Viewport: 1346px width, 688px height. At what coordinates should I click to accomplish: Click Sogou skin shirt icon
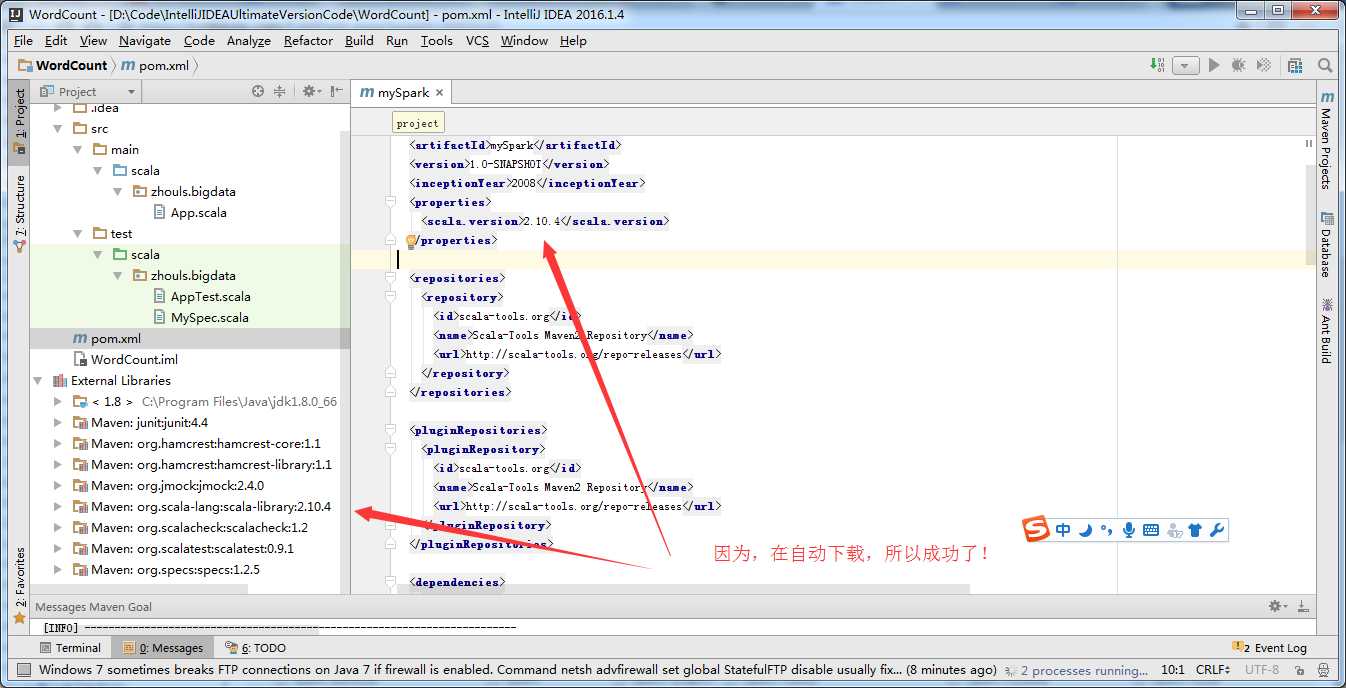click(1196, 530)
